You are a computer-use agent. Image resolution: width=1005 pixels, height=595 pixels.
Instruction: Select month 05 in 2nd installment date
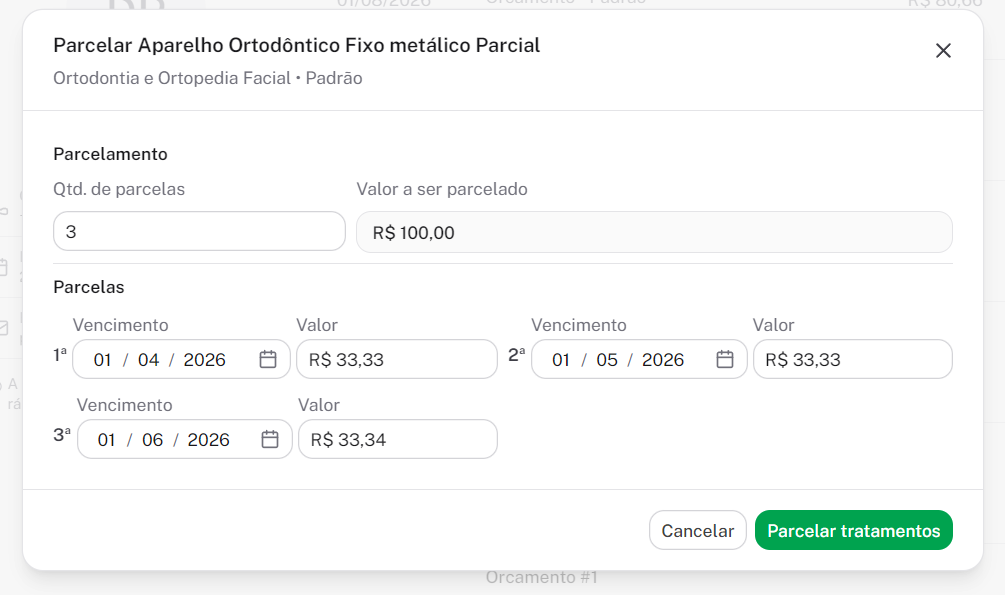pos(607,360)
